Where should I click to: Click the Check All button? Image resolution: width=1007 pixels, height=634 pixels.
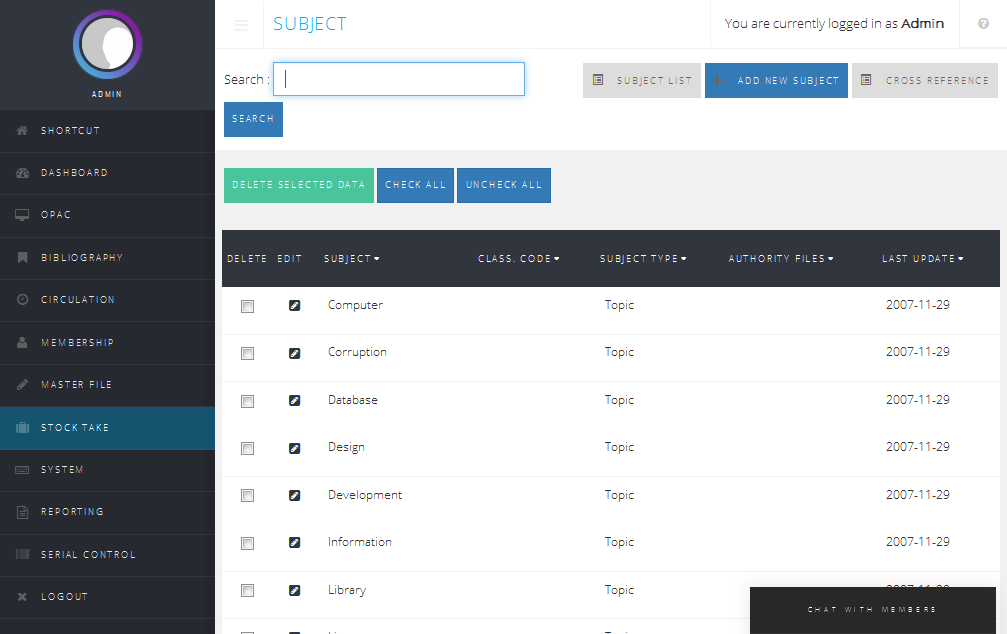(415, 185)
